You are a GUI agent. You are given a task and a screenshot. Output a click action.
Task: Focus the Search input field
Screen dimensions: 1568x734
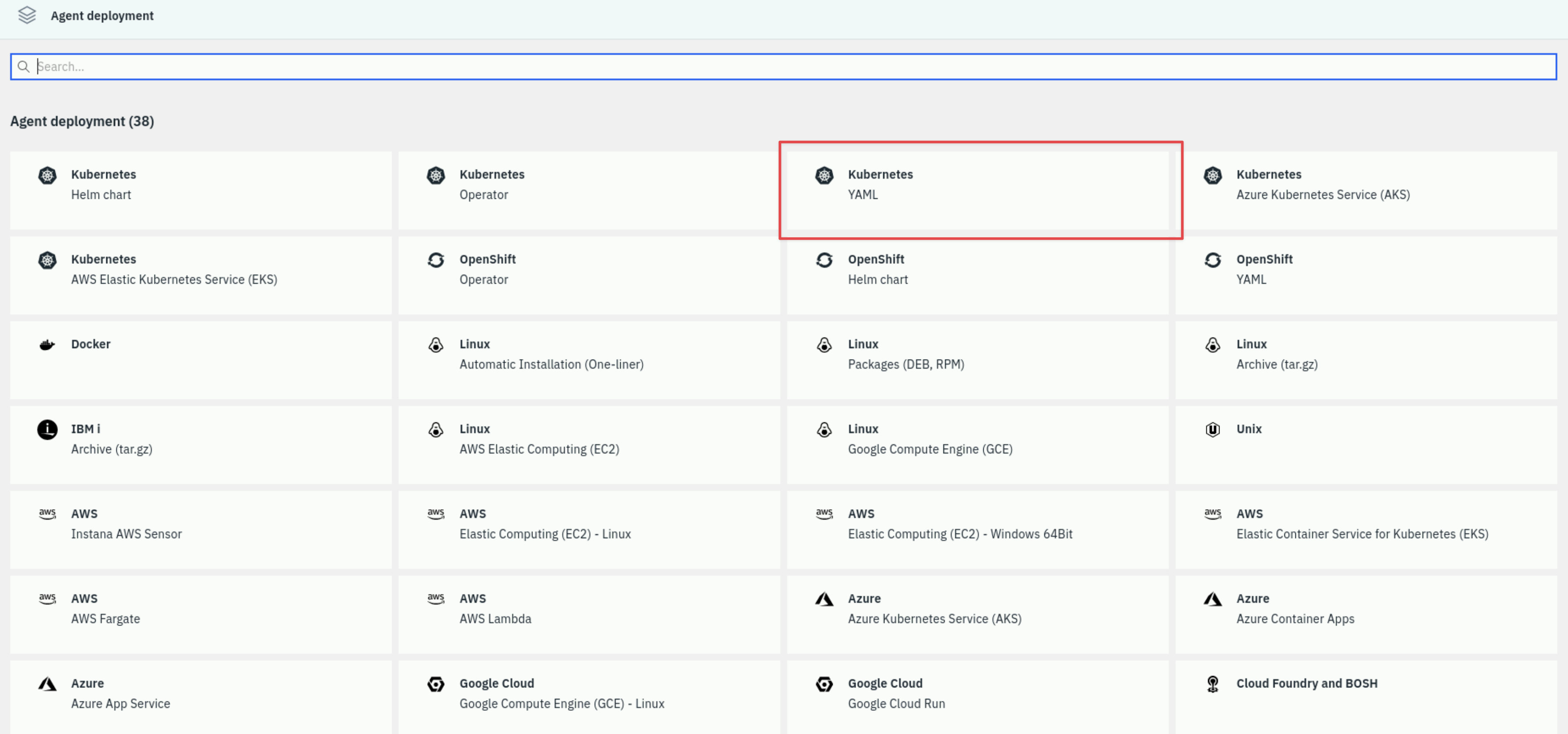[784, 66]
